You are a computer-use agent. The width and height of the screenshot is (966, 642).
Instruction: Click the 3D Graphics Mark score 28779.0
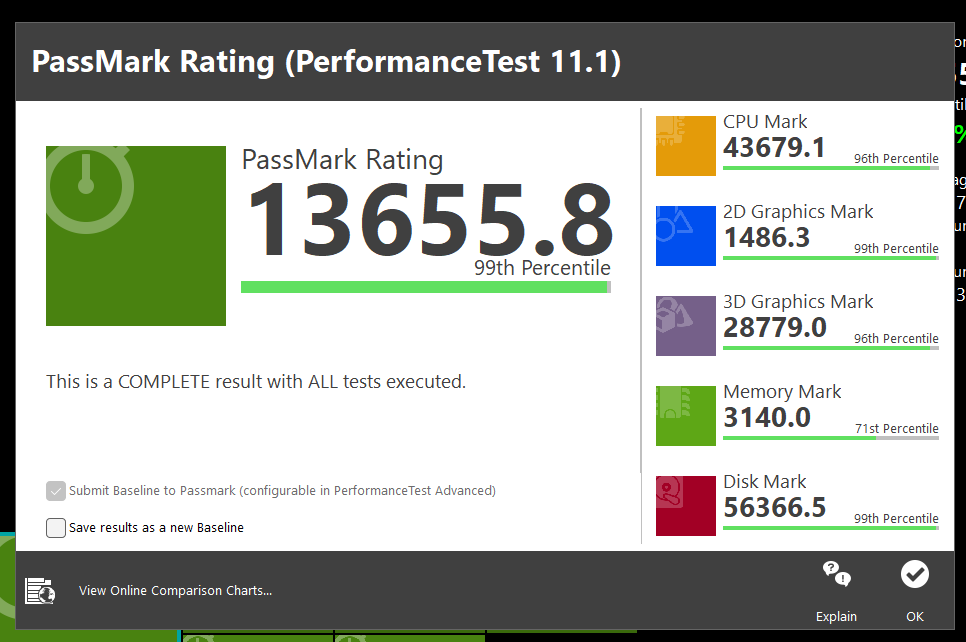(775, 327)
